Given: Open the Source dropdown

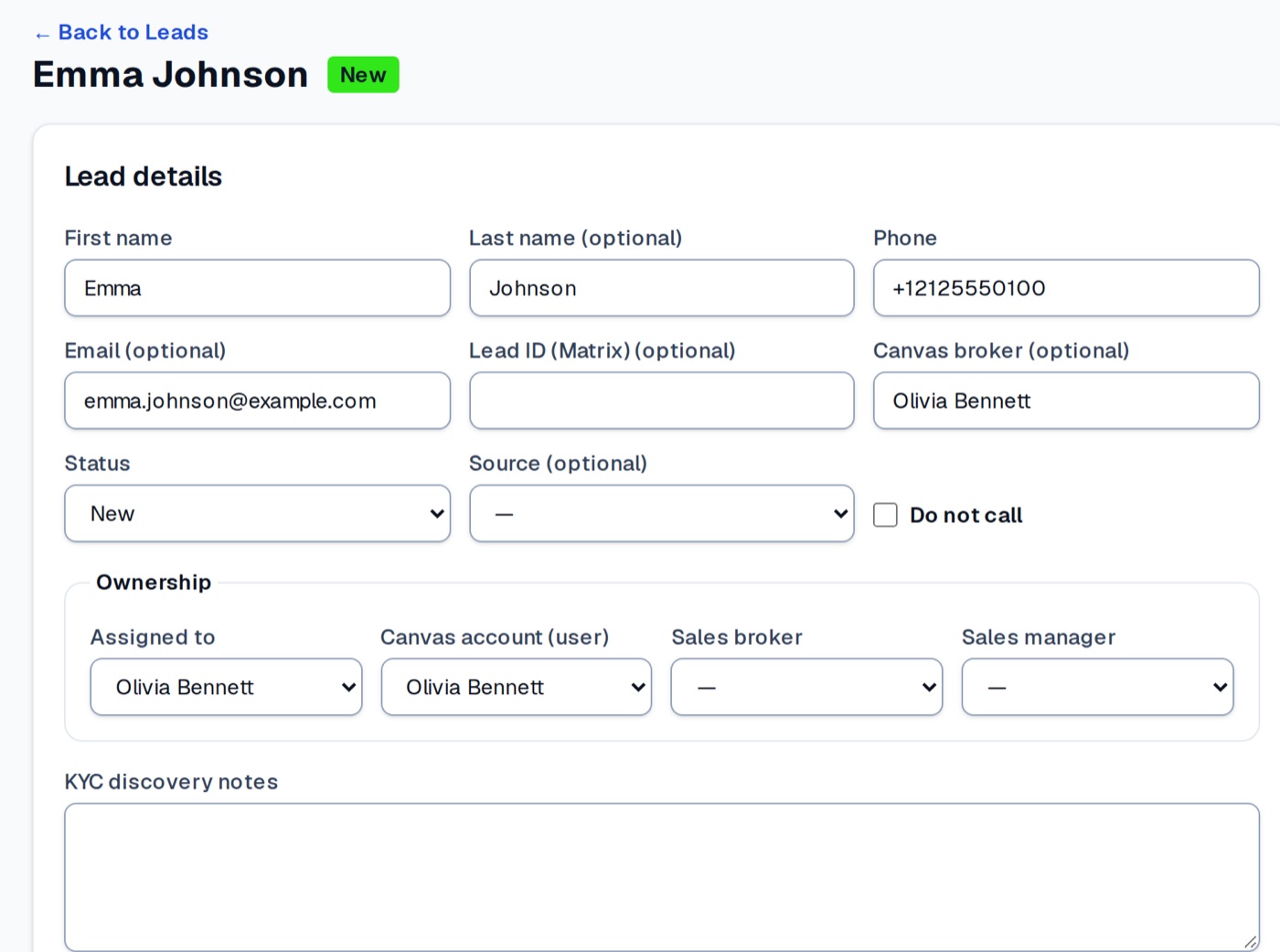Looking at the screenshot, I should point(661,513).
